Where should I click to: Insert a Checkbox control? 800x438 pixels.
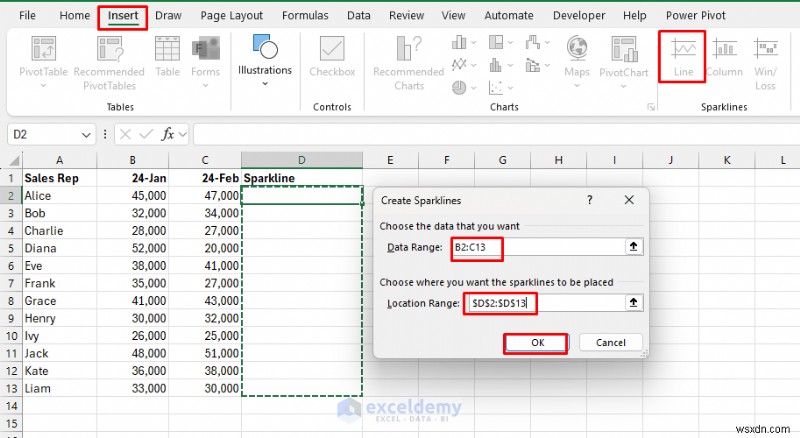[x=332, y=57]
